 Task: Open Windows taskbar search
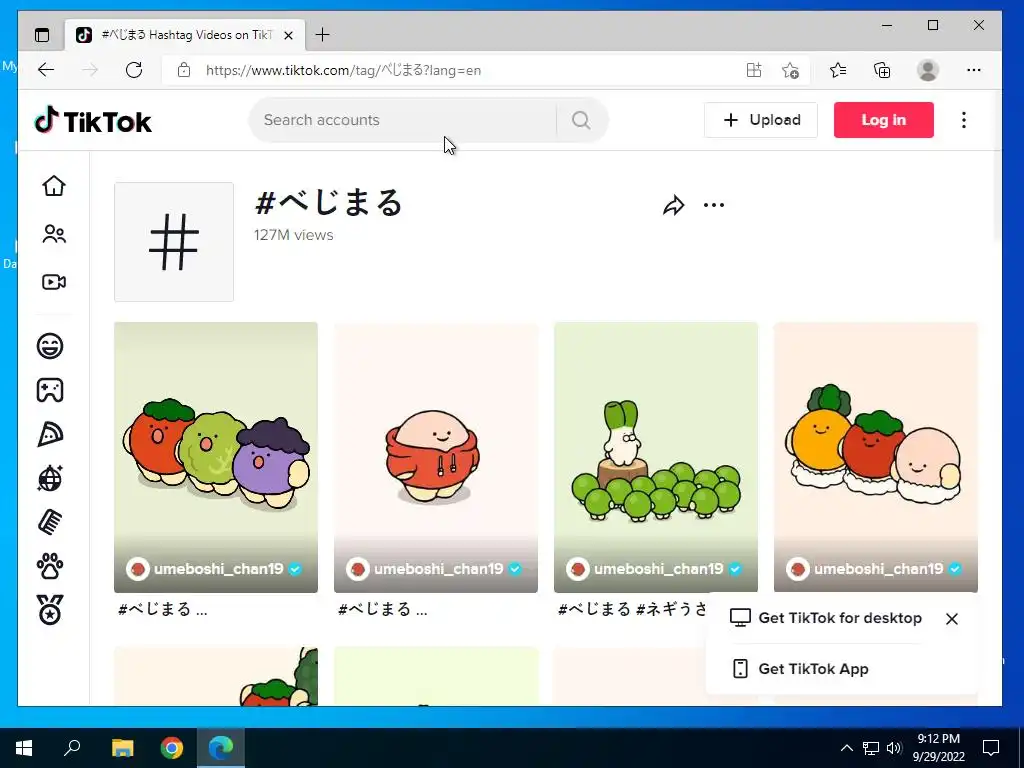point(72,748)
